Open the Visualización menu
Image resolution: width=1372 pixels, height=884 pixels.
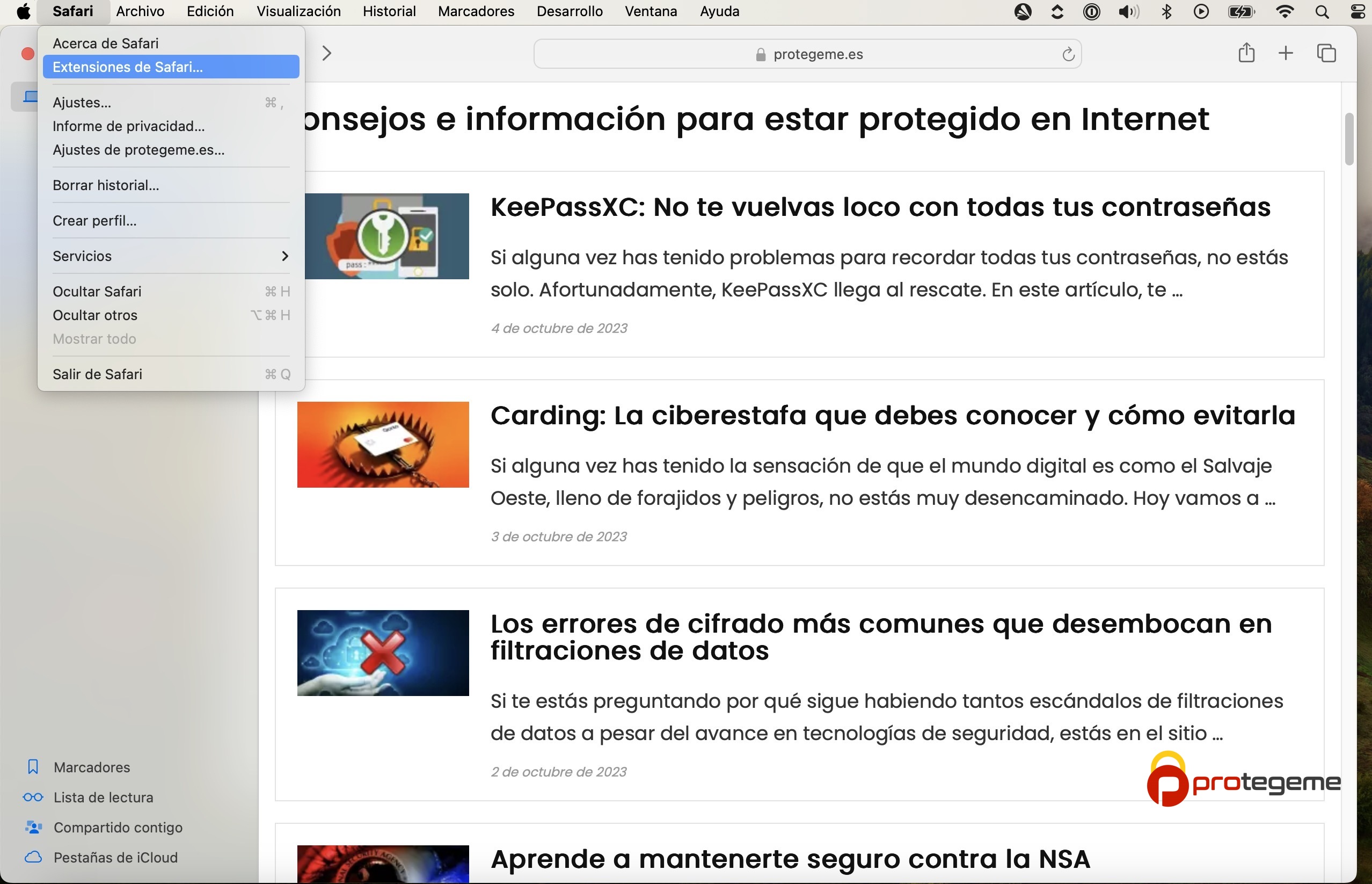tap(298, 11)
